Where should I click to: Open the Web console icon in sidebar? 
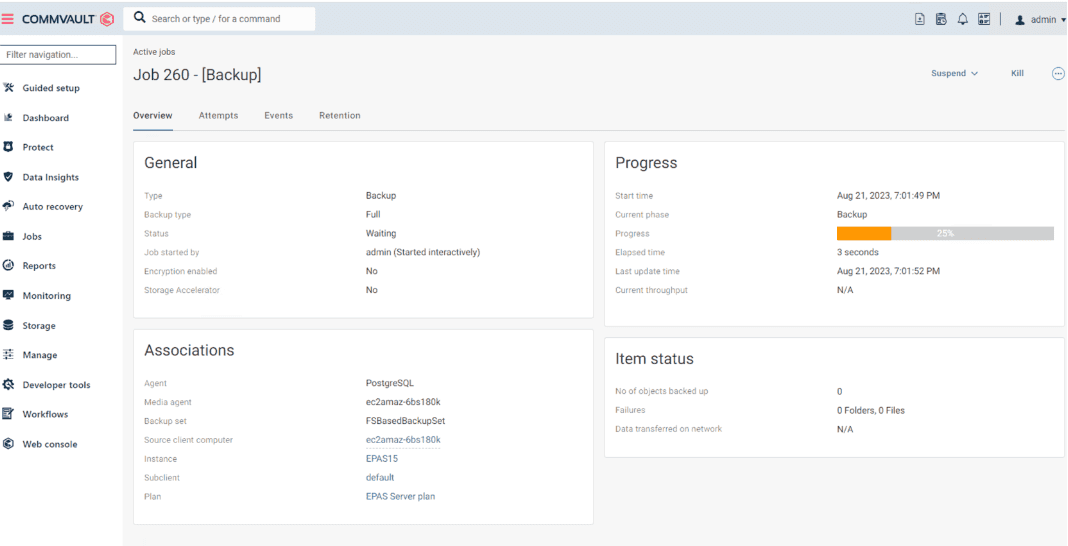pyautogui.click(x=9, y=444)
